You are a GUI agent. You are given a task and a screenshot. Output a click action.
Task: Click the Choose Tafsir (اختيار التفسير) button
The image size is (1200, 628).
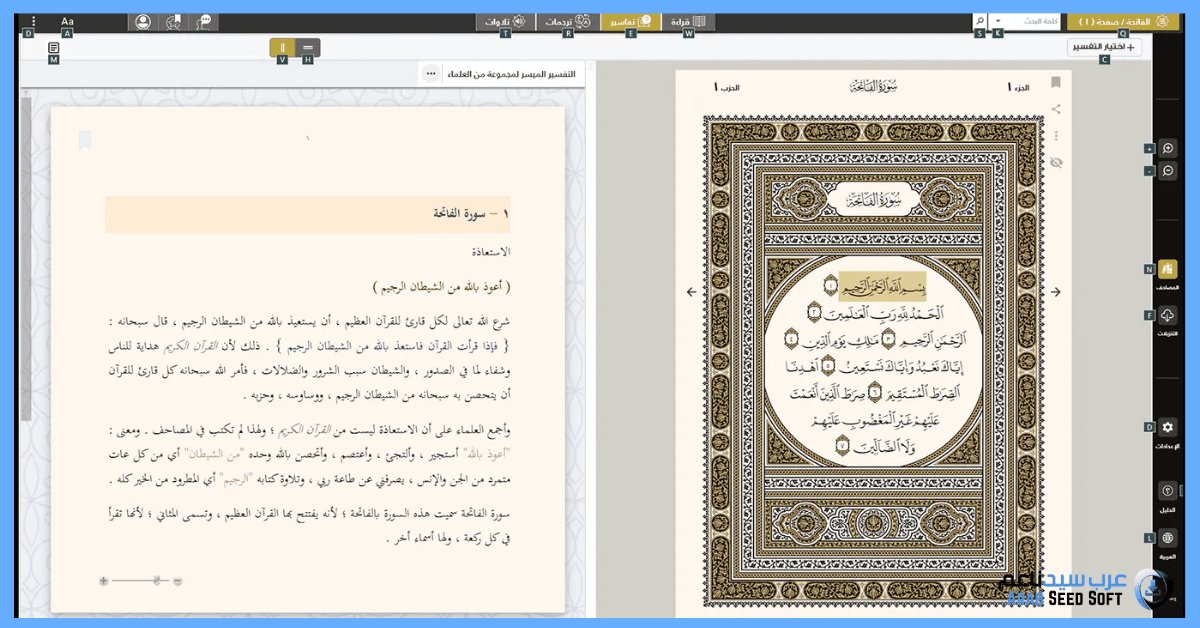point(1104,46)
